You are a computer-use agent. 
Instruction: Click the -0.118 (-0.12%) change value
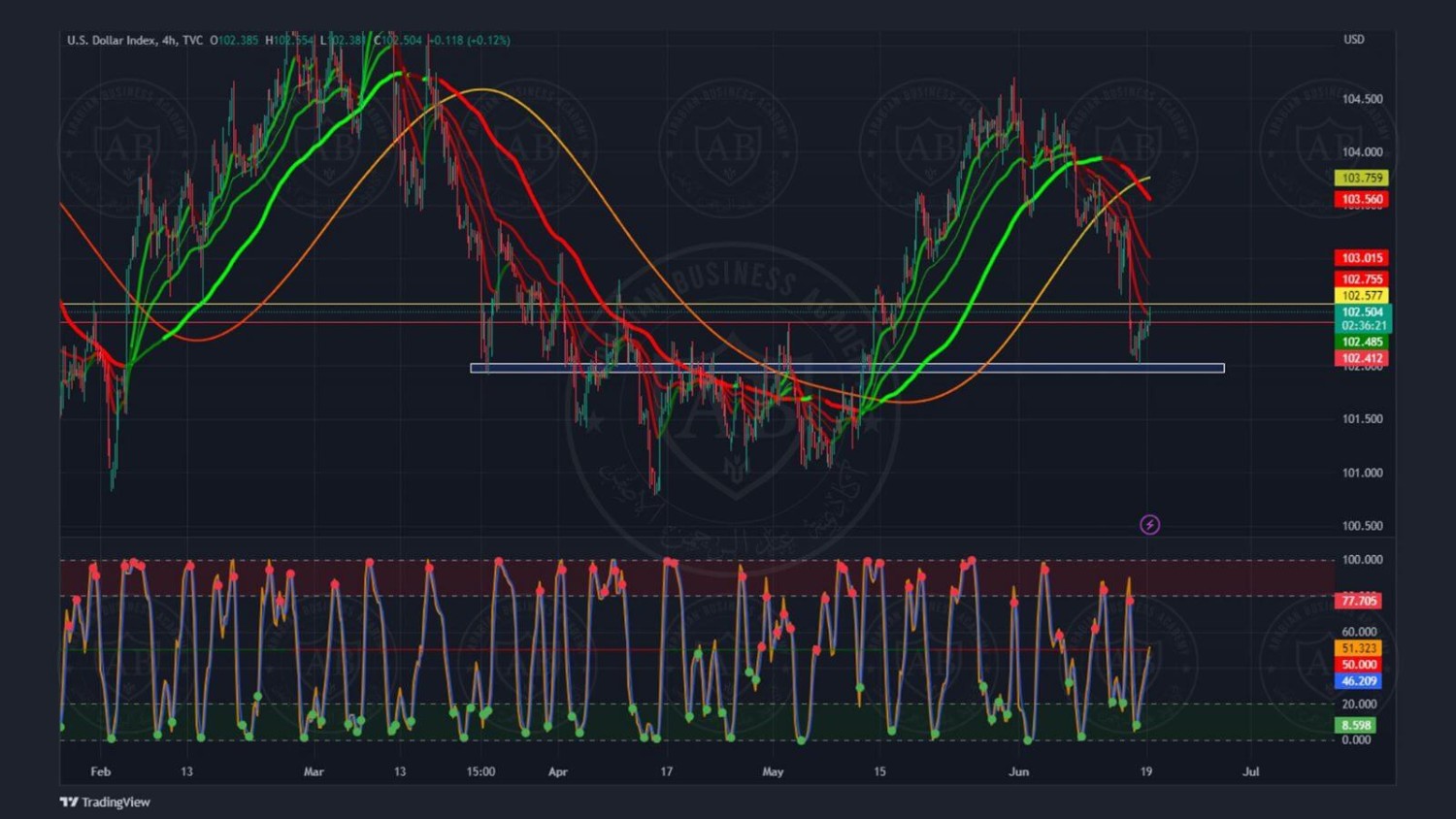click(471, 40)
